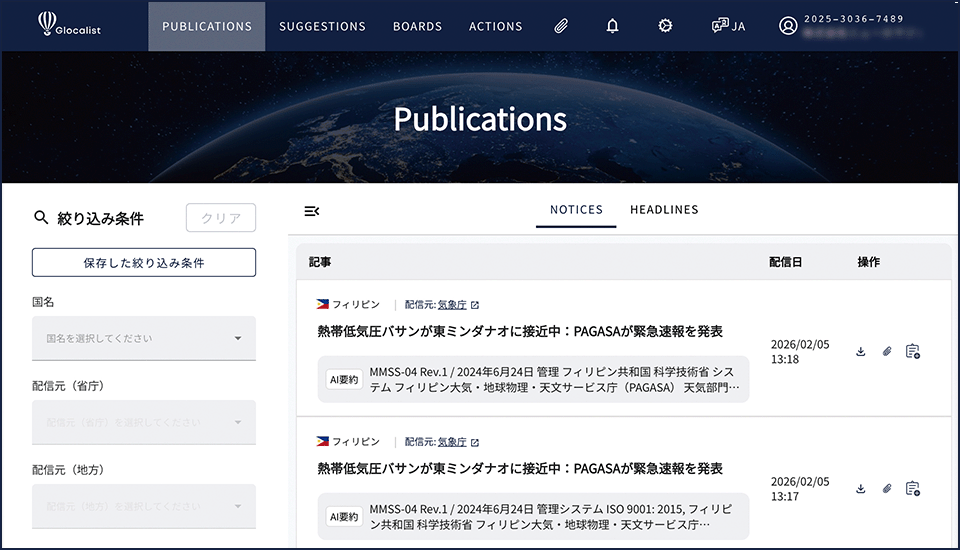Switch to the HEADLINES tab
This screenshot has height=550, width=960.
664,210
